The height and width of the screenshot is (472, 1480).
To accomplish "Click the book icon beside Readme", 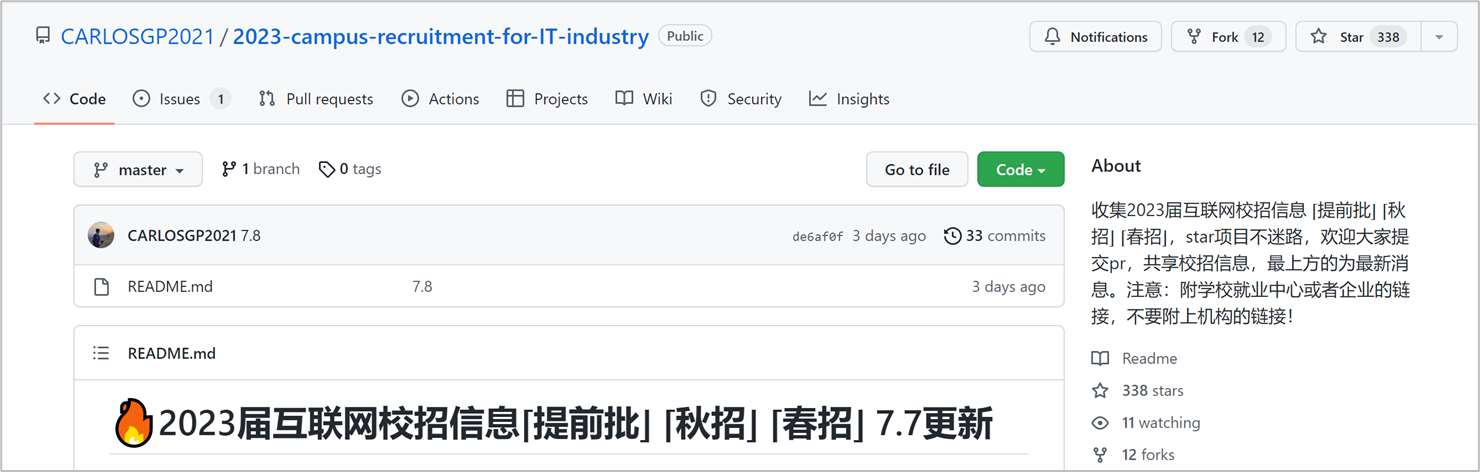I will tap(1100, 358).
